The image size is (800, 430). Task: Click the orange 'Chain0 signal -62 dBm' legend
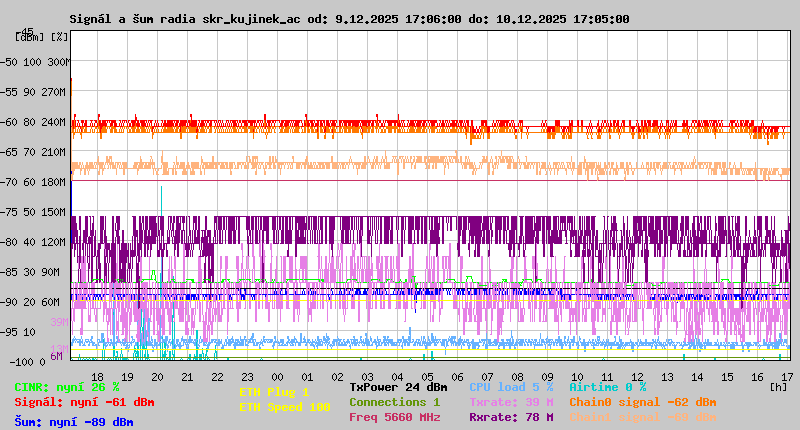pyautogui.click(x=642, y=402)
